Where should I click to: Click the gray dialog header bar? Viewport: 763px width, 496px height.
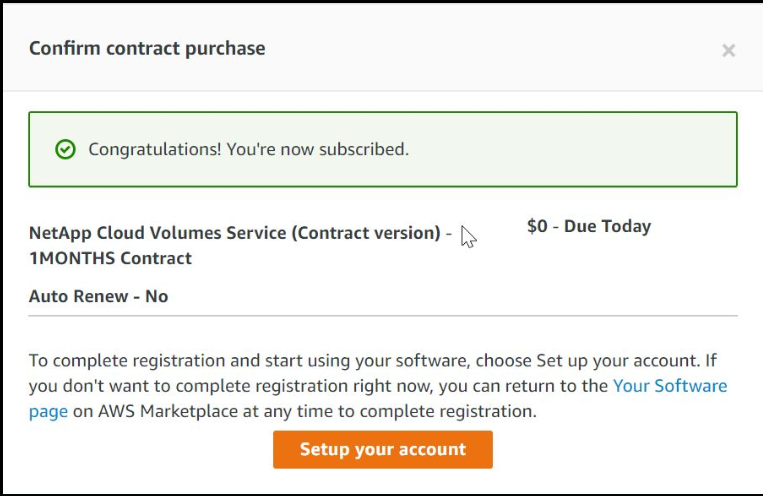[x=383, y=47]
